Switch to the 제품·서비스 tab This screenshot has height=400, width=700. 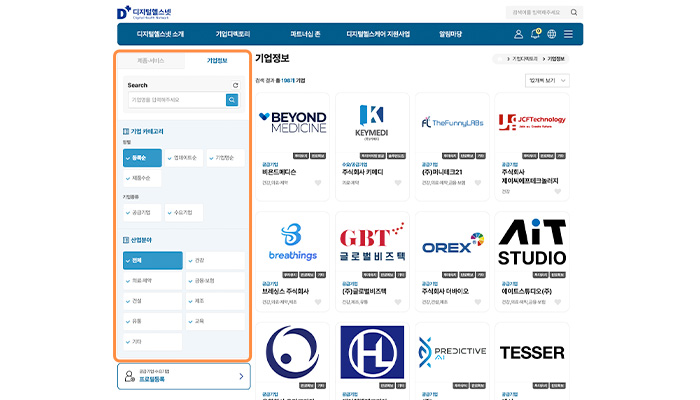click(x=150, y=60)
